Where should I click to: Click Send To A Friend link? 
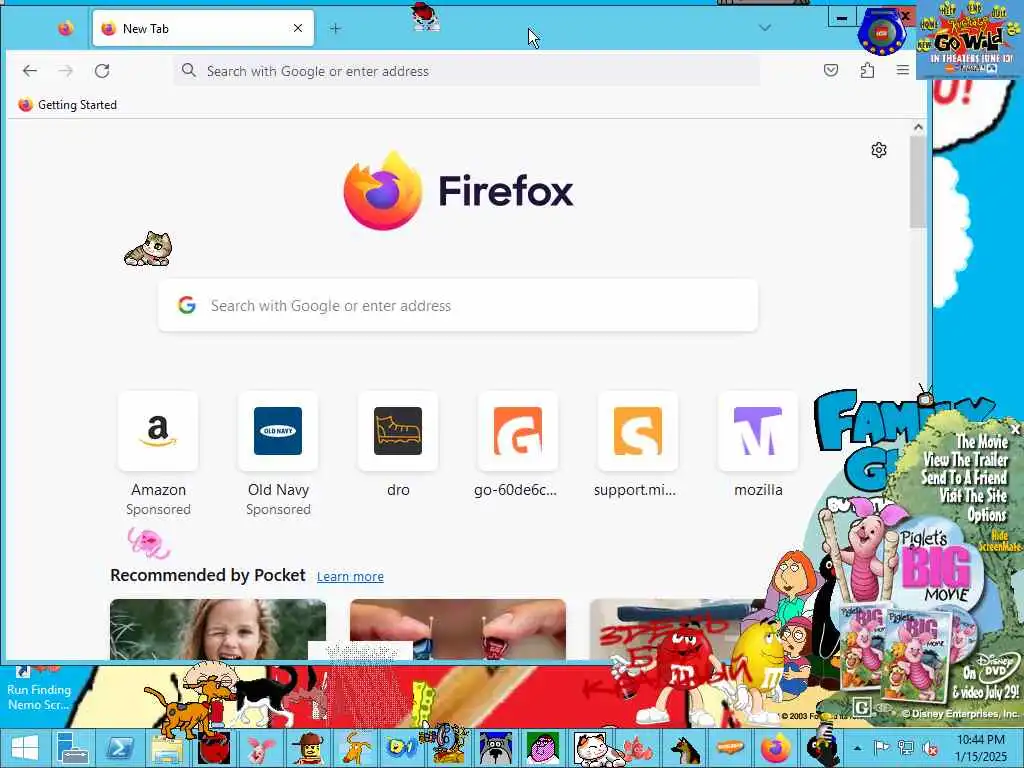964,478
